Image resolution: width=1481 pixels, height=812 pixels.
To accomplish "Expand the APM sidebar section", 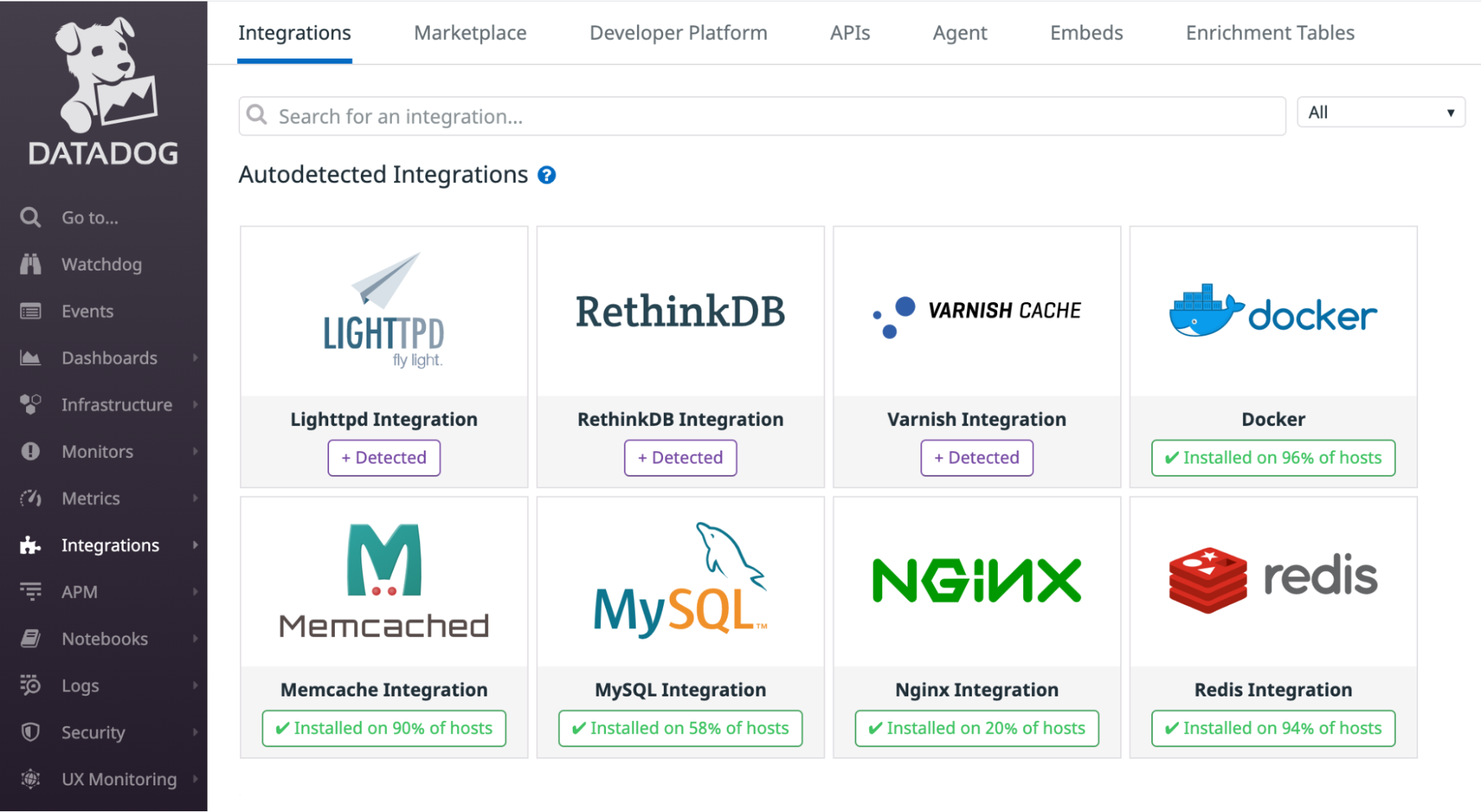I will point(195,591).
